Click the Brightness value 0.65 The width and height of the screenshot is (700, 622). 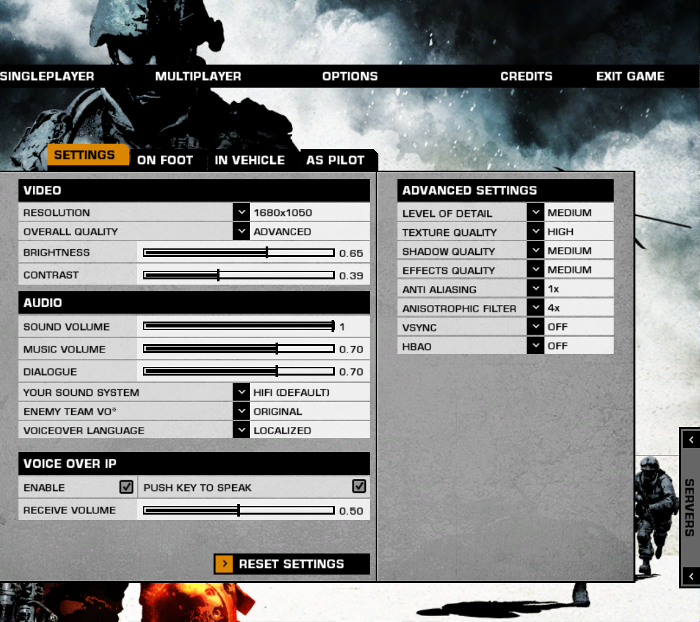click(351, 253)
